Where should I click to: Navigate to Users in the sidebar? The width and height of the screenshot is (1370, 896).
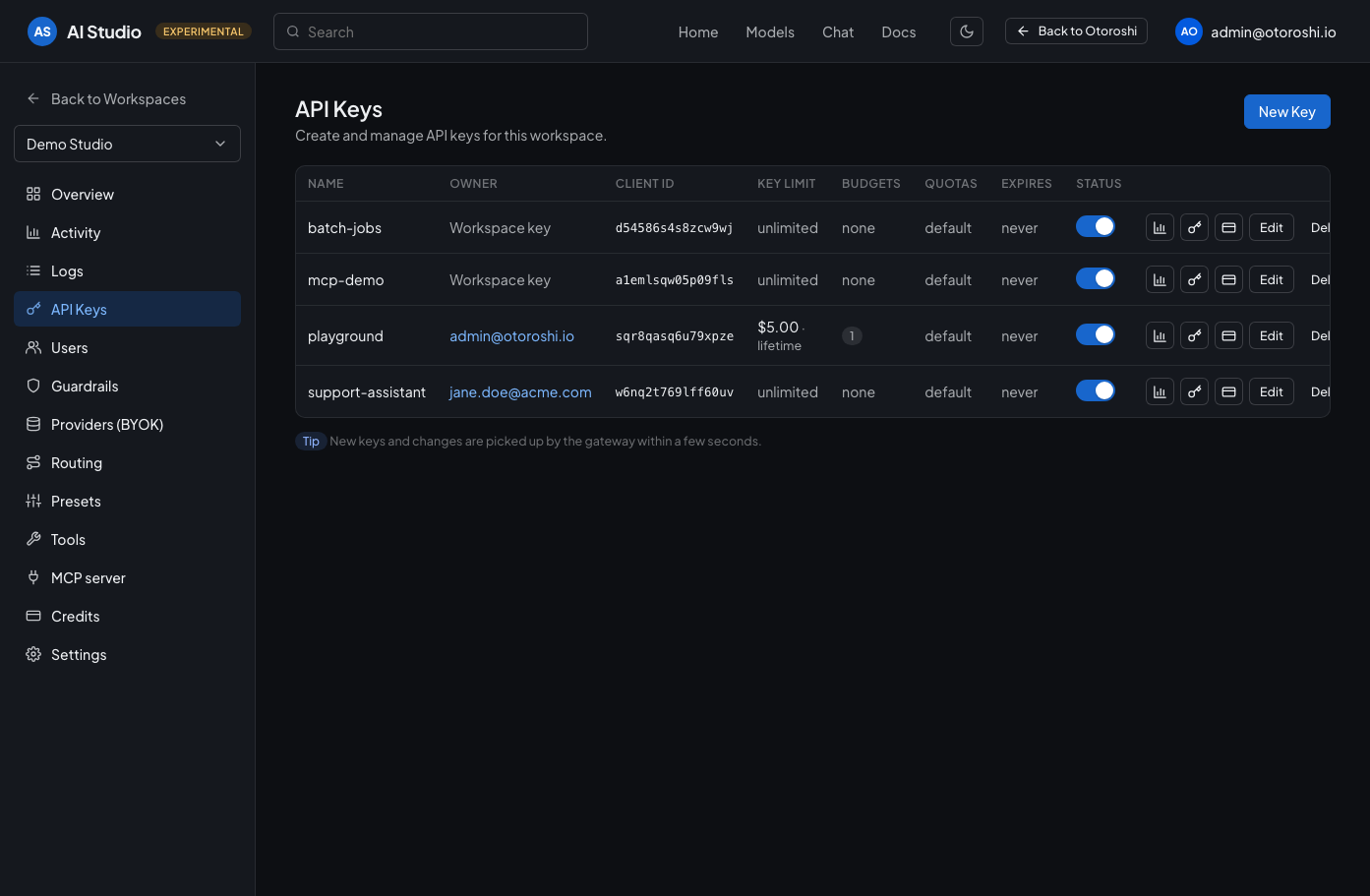[127, 347]
